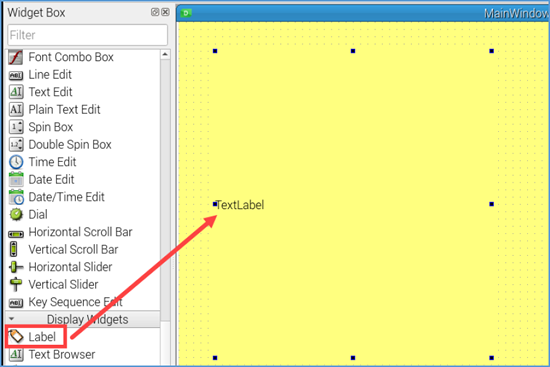The image size is (550, 367).
Task: Pick the Line Edit widget icon
Action: coord(16,75)
